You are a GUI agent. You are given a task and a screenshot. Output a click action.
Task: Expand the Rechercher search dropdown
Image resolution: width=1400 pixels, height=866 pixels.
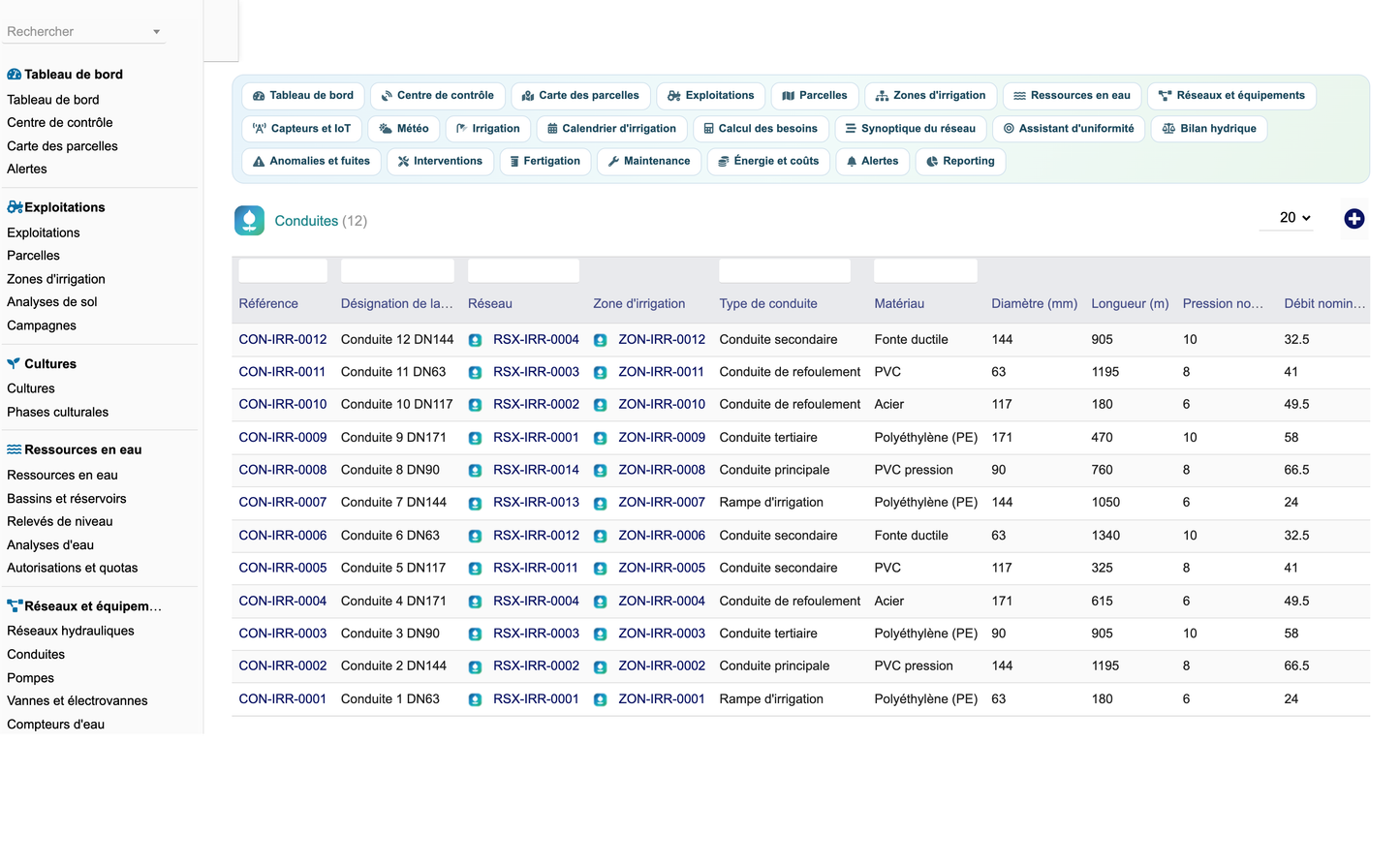coord(156,32)
